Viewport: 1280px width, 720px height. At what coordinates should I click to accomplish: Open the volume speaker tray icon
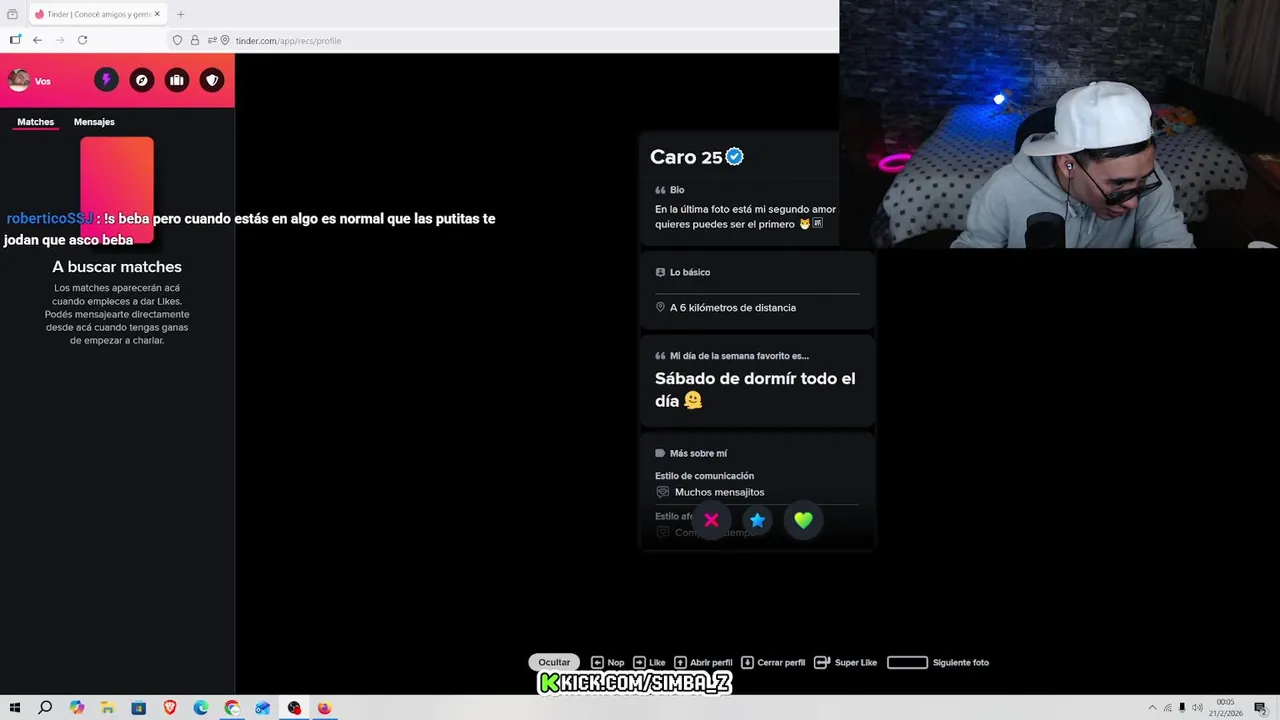(1197, 708)
